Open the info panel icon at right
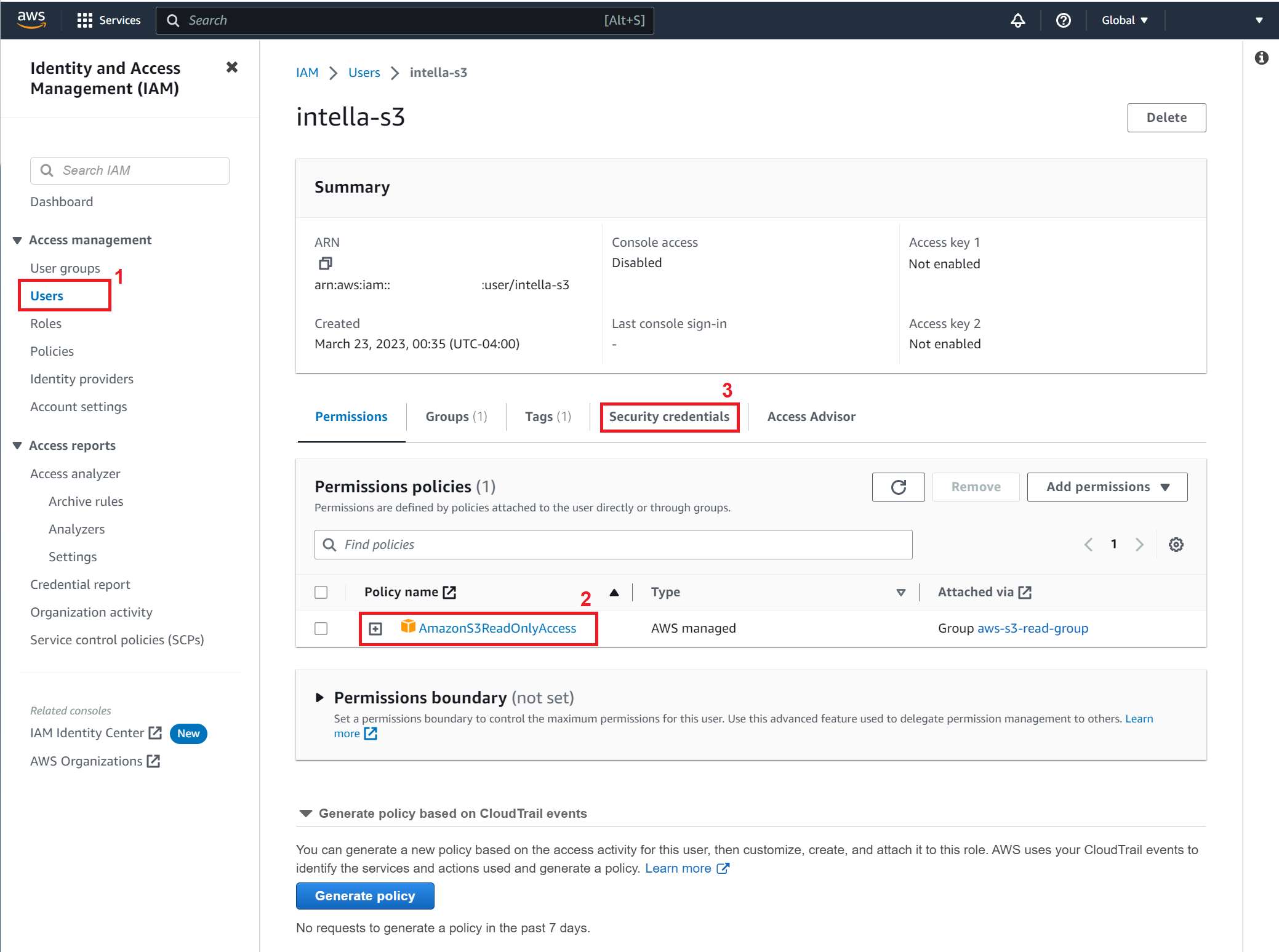The width and height of the screenshot is (1279, 952). tap(1261, 58)
